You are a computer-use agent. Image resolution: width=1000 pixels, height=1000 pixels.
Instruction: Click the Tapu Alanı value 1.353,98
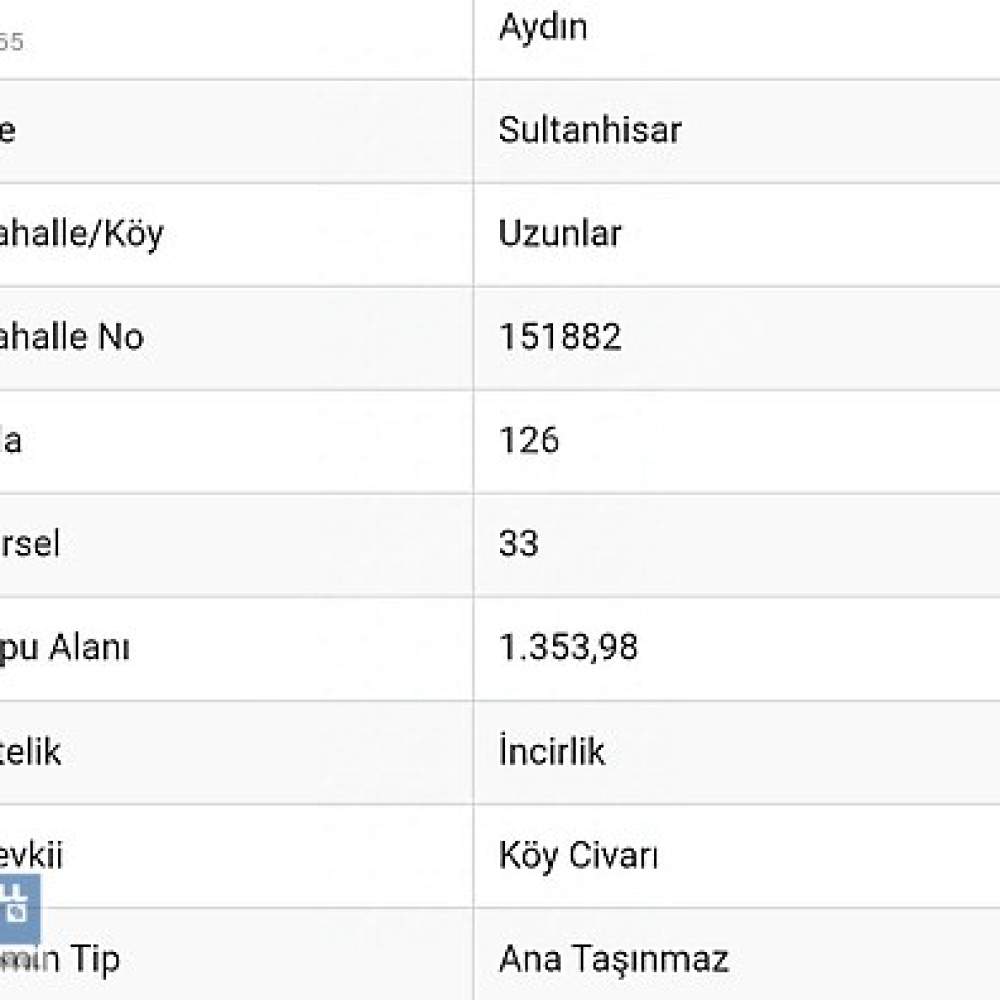click(568, 647)
